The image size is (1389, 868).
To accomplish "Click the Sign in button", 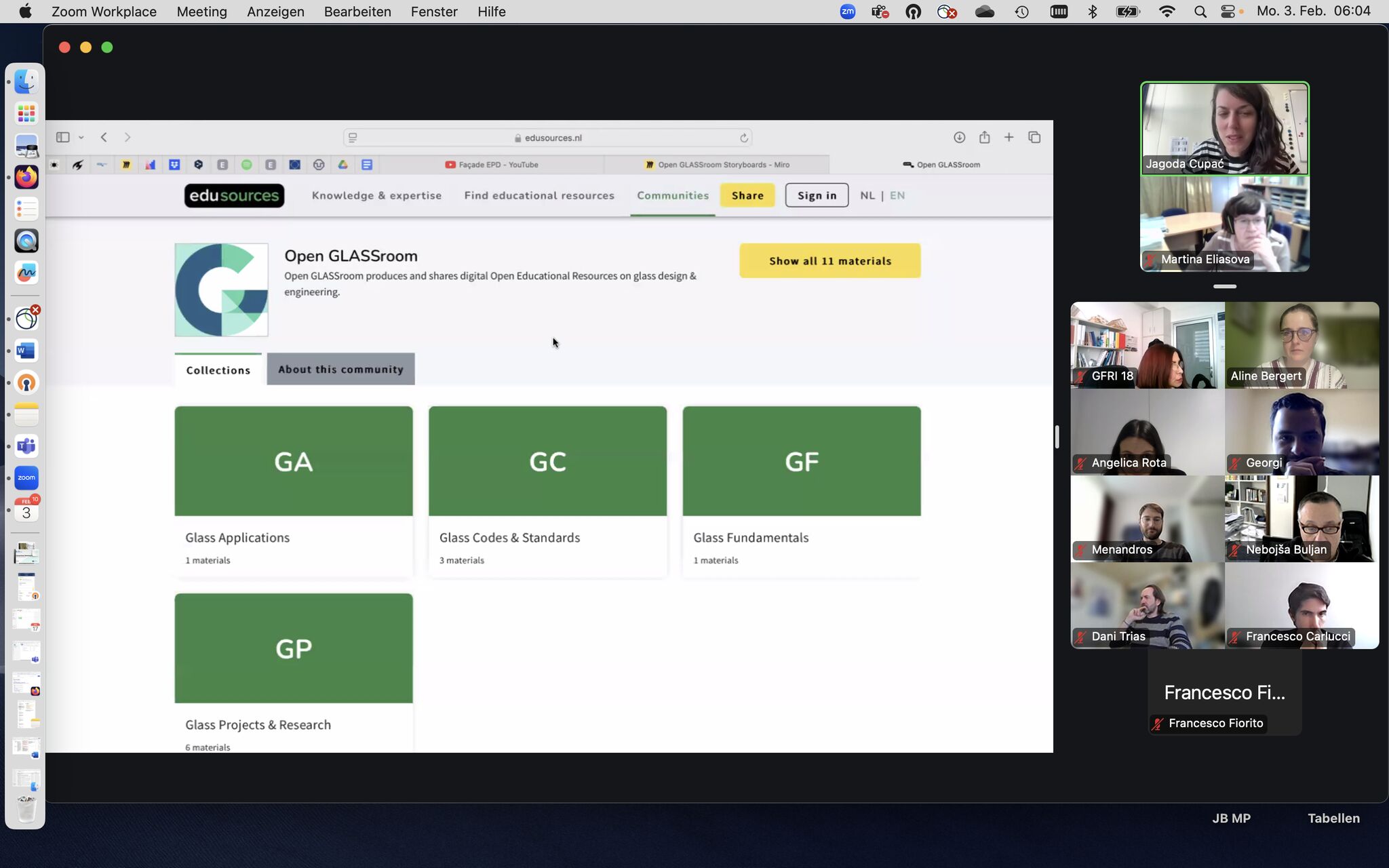I will tap(817, 195).
